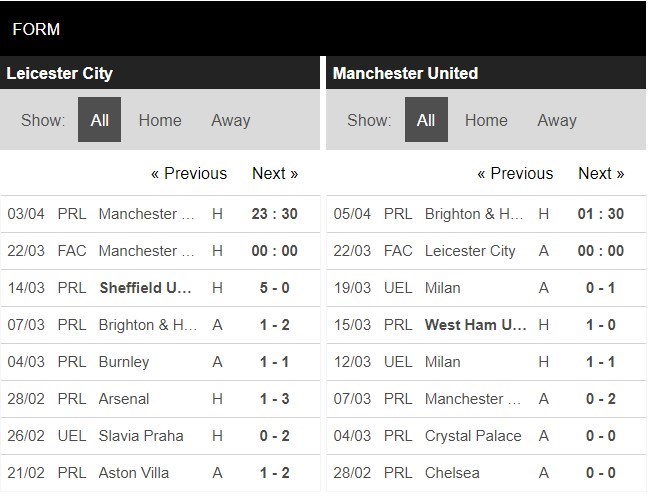Load Next Leicester City matches
Screen dimensions: 648x498
pos(275,173)
